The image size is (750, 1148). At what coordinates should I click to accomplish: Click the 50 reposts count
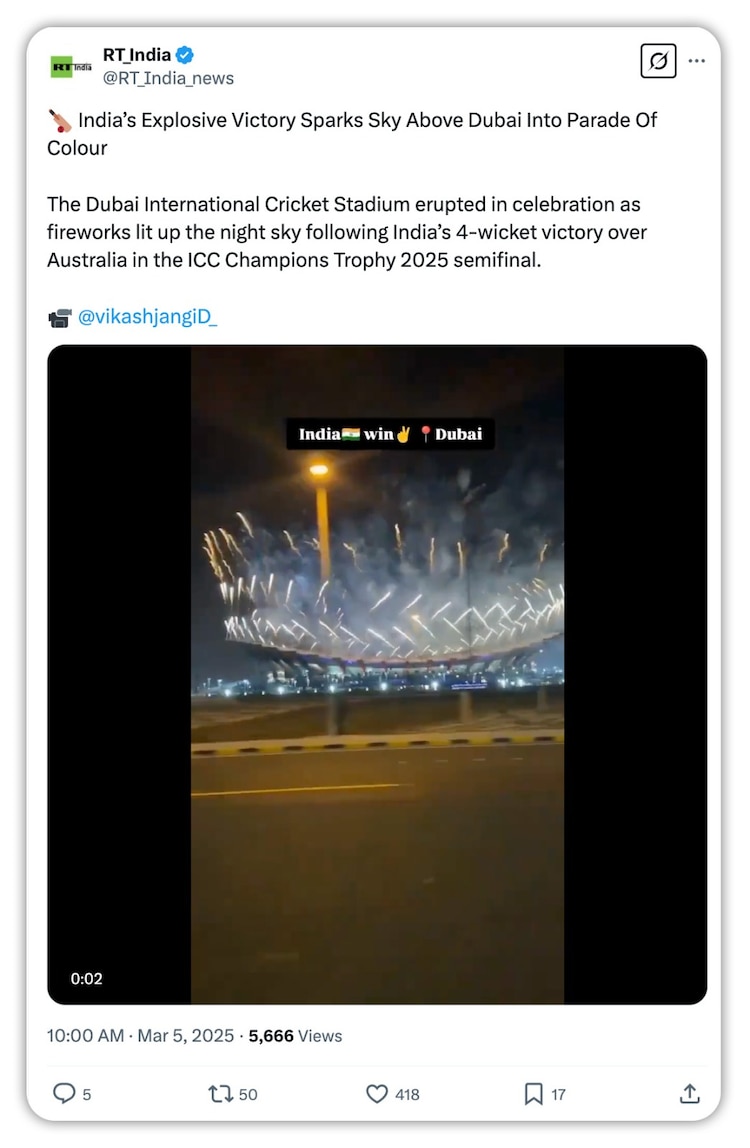click(x=248, y=1095)
